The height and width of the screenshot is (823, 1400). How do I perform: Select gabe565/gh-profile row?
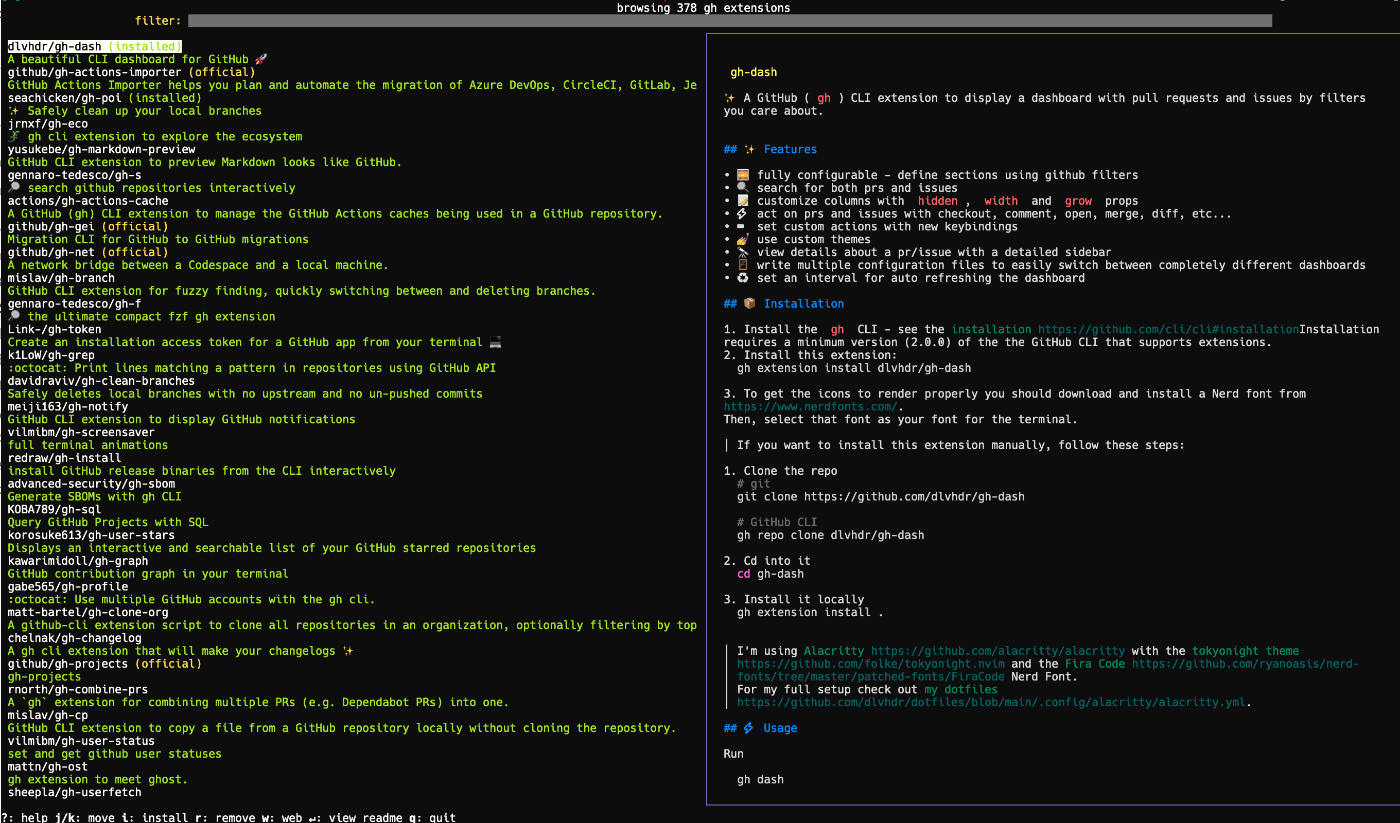(68, 587)
